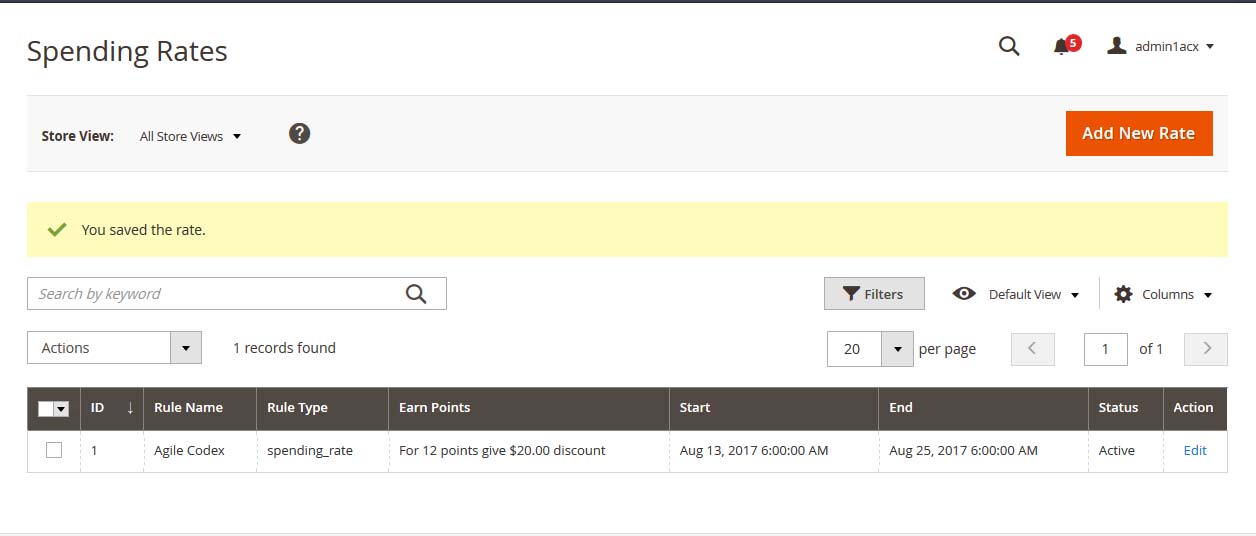Image resolution: width=1256 pixels, height=536 pixels.
Task: Click the Status column header
Action: (x=1118, y=408)
